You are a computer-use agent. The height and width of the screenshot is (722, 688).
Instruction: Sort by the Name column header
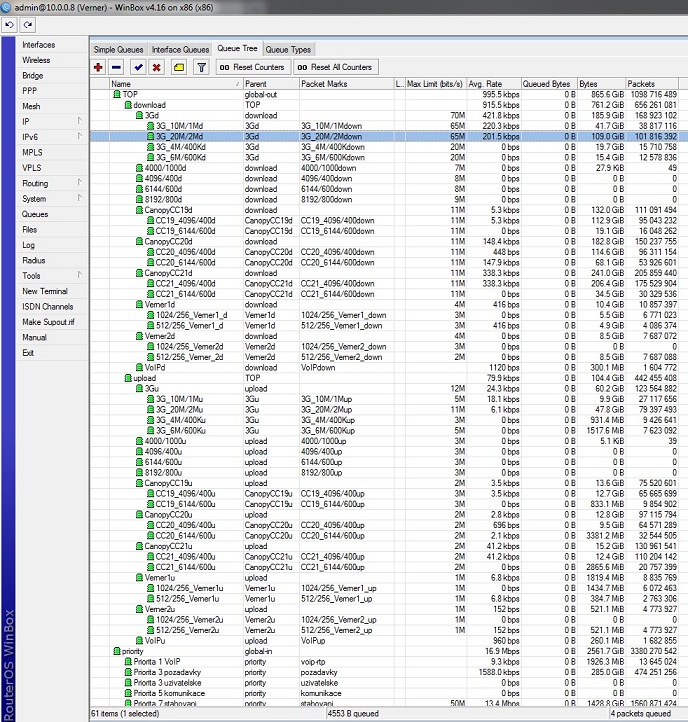click(x=176, y=84)
